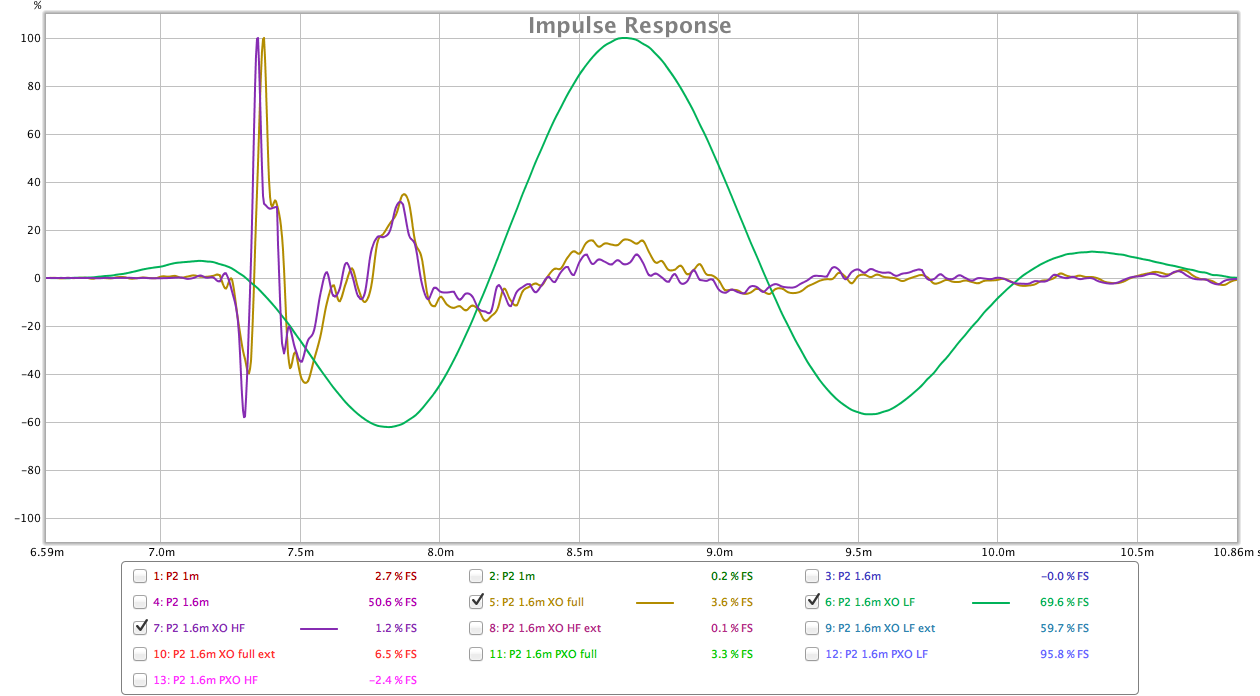Enable the 8: P2 1.6m XO HF ext checkbox
Screen dimensions: 1260x696
[x=476, y=628]
